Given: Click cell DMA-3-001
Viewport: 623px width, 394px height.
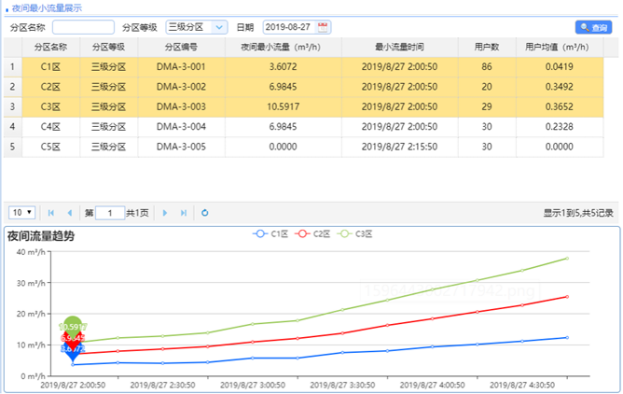Looking at the screenshot, I should (181, 67).
